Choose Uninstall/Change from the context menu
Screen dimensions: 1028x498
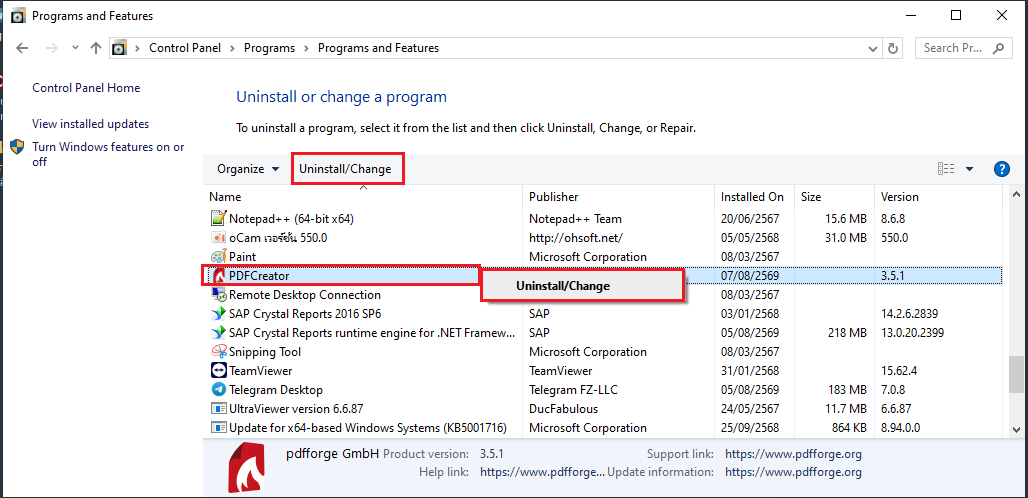[583, 286]
